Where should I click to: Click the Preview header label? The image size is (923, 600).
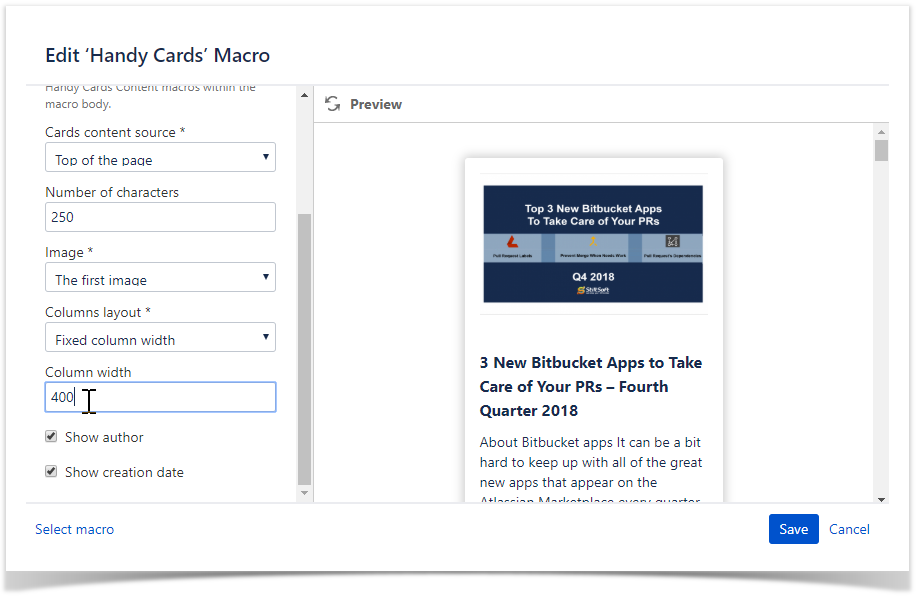point(376,104)
